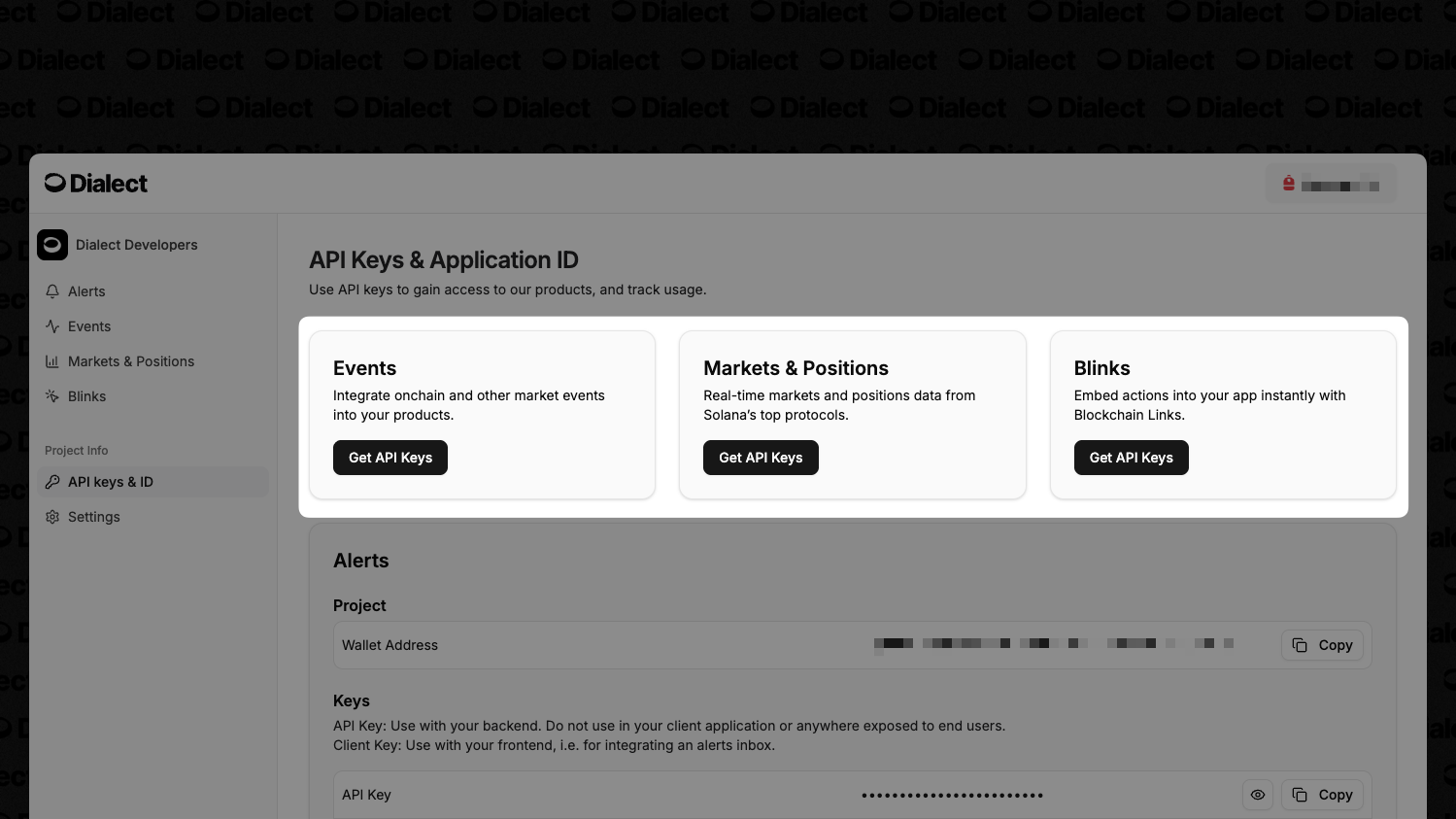
Task: Get API Keys for Markets & Positions
Action: tap(761, 458)
